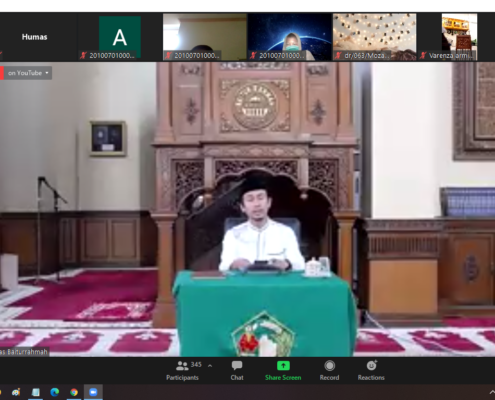Open the Reactions smiley icon
The height and width of the screenshot is (400, 495).
tap(371, 366)
